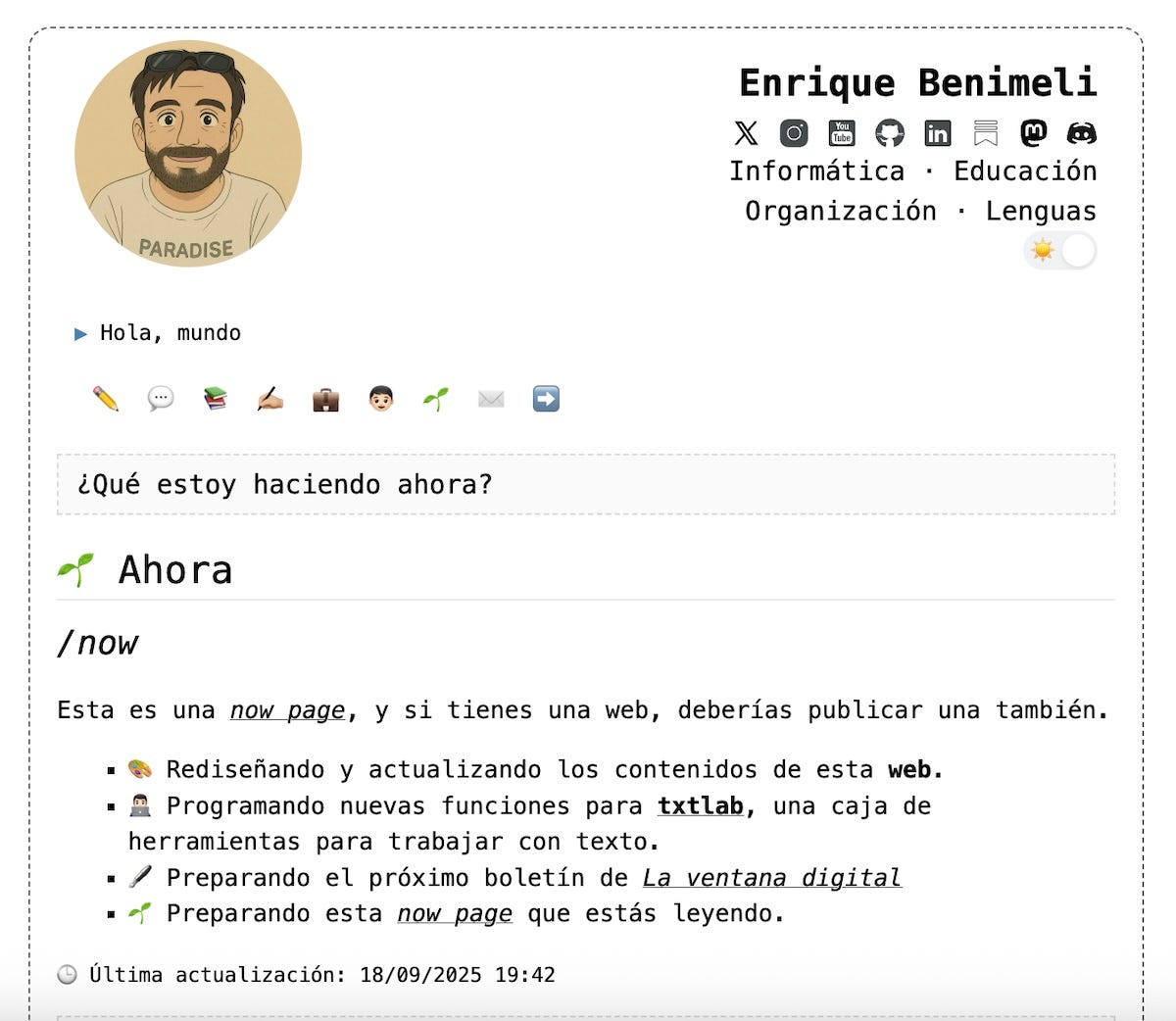Click the 'Hola, mundo' label
Image resolution: width=1176 pixels, height=1021 pixels.
pos(171,333)
